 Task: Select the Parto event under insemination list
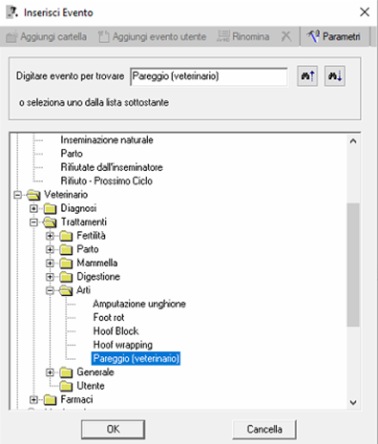[72, 154]
